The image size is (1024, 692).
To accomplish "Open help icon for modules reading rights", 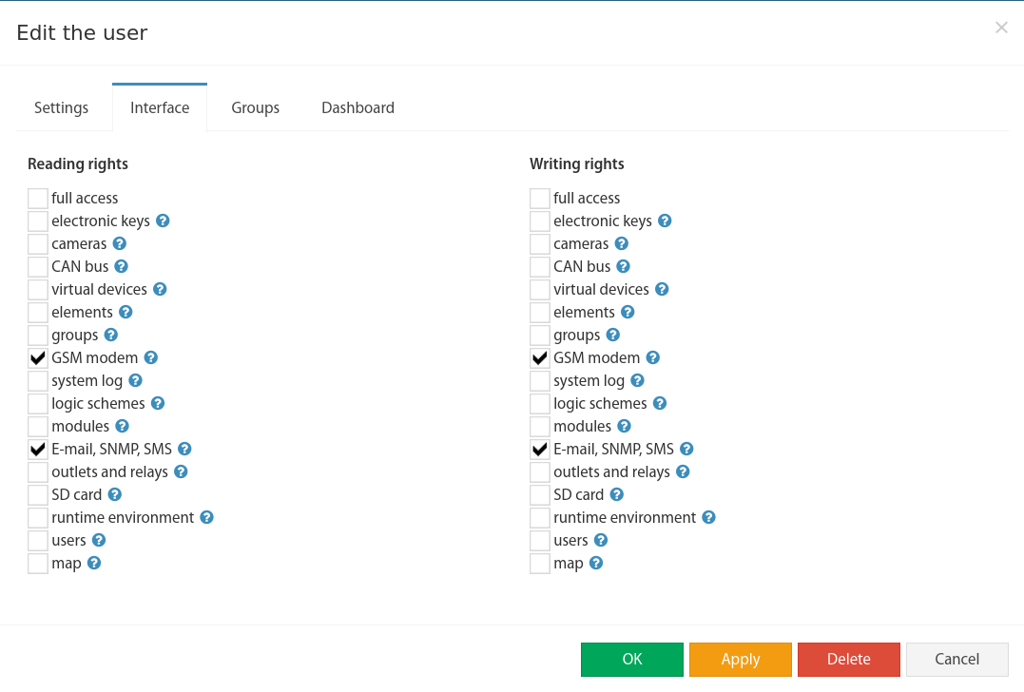I will click(x=122, y=426).
